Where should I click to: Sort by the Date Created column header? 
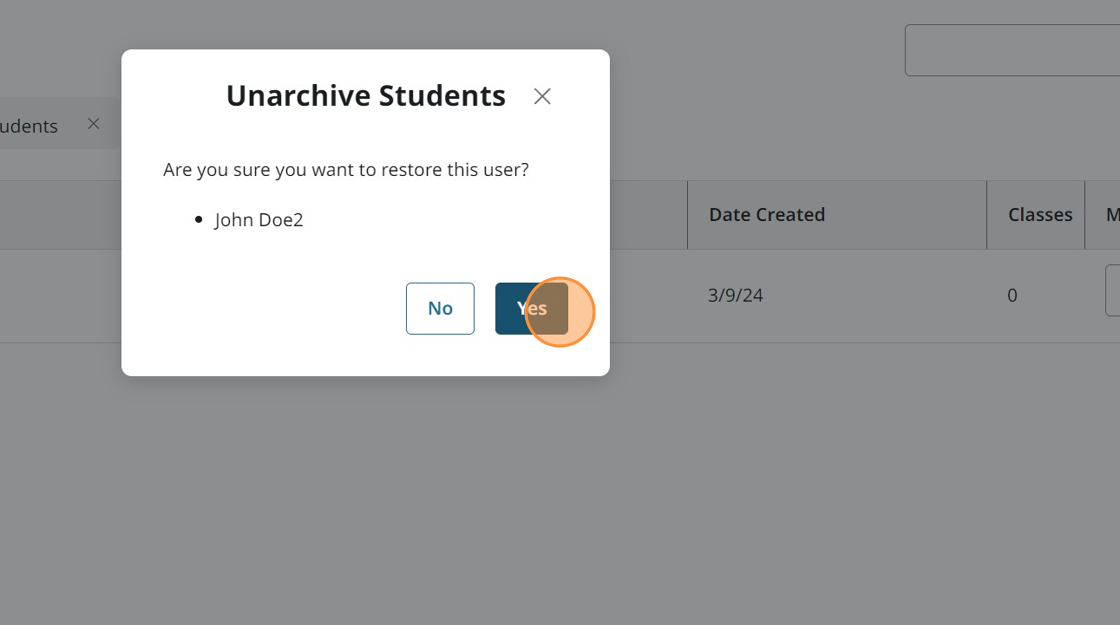pos(767,215)
